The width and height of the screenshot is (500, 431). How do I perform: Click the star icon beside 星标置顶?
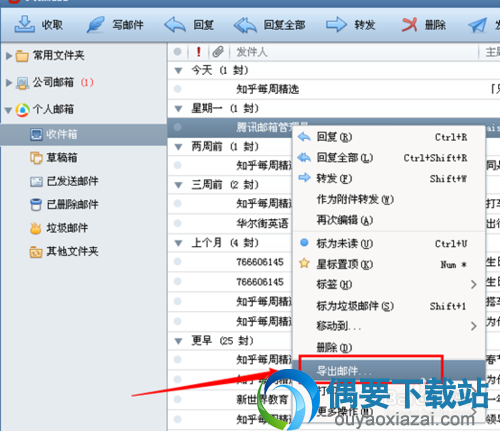tap(304, 263)
